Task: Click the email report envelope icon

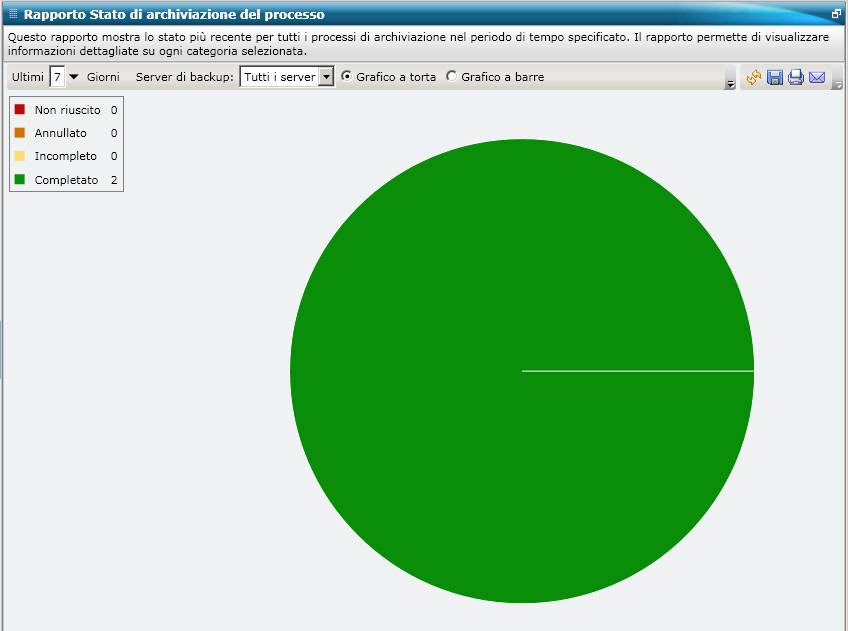Action: pyautogui.click(x=817, y=77)
